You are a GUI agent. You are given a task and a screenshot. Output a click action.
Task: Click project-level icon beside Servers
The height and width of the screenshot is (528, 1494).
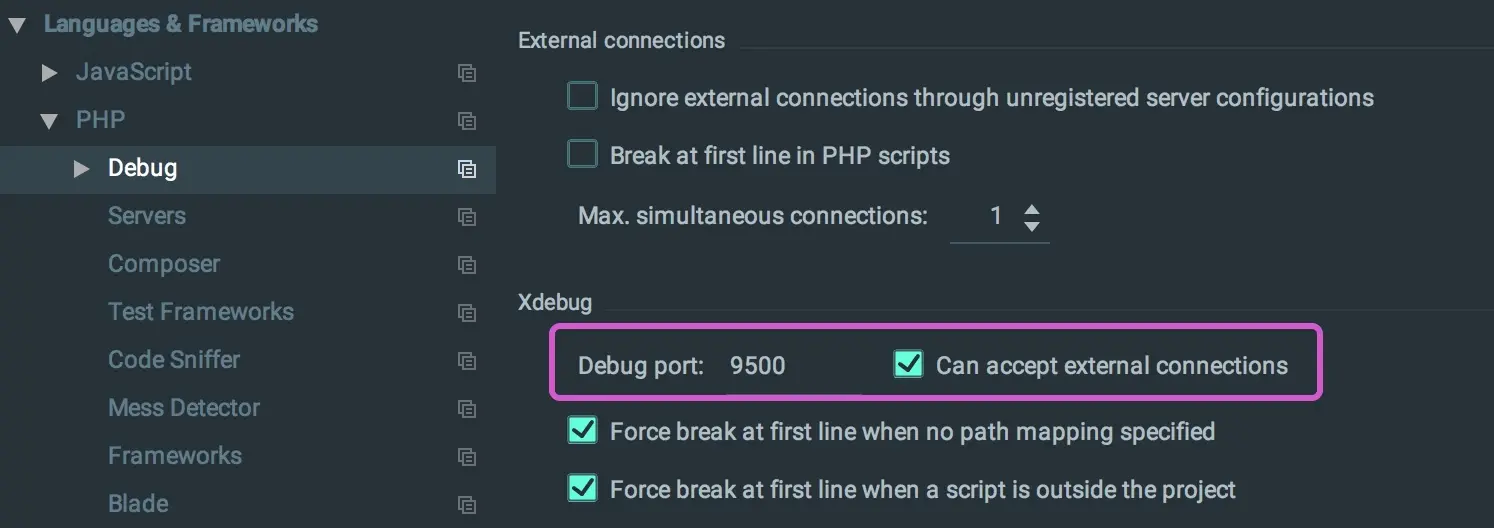pos(467,217)
